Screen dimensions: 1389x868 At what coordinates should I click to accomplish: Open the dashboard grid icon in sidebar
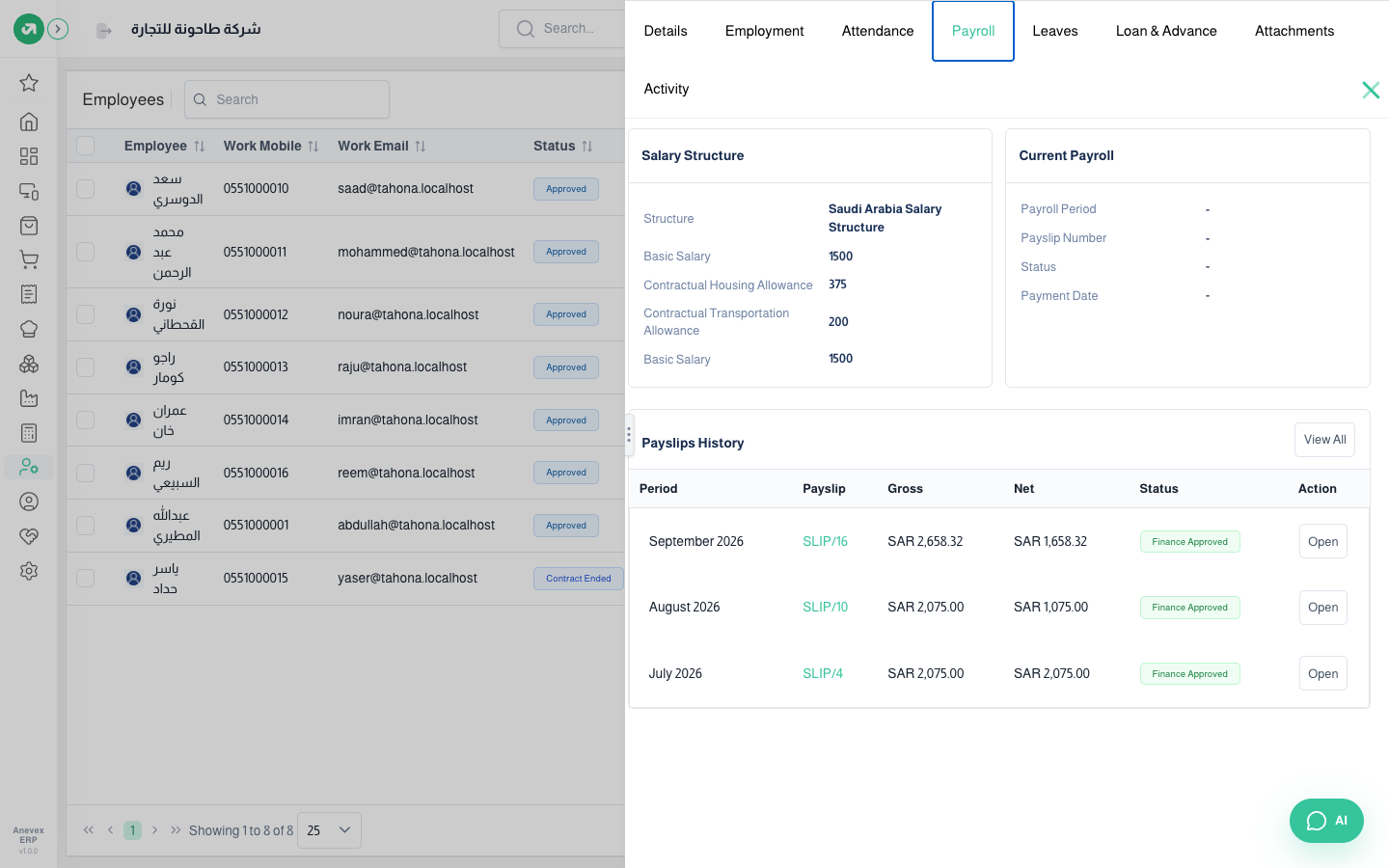click(x=29, y=156)
